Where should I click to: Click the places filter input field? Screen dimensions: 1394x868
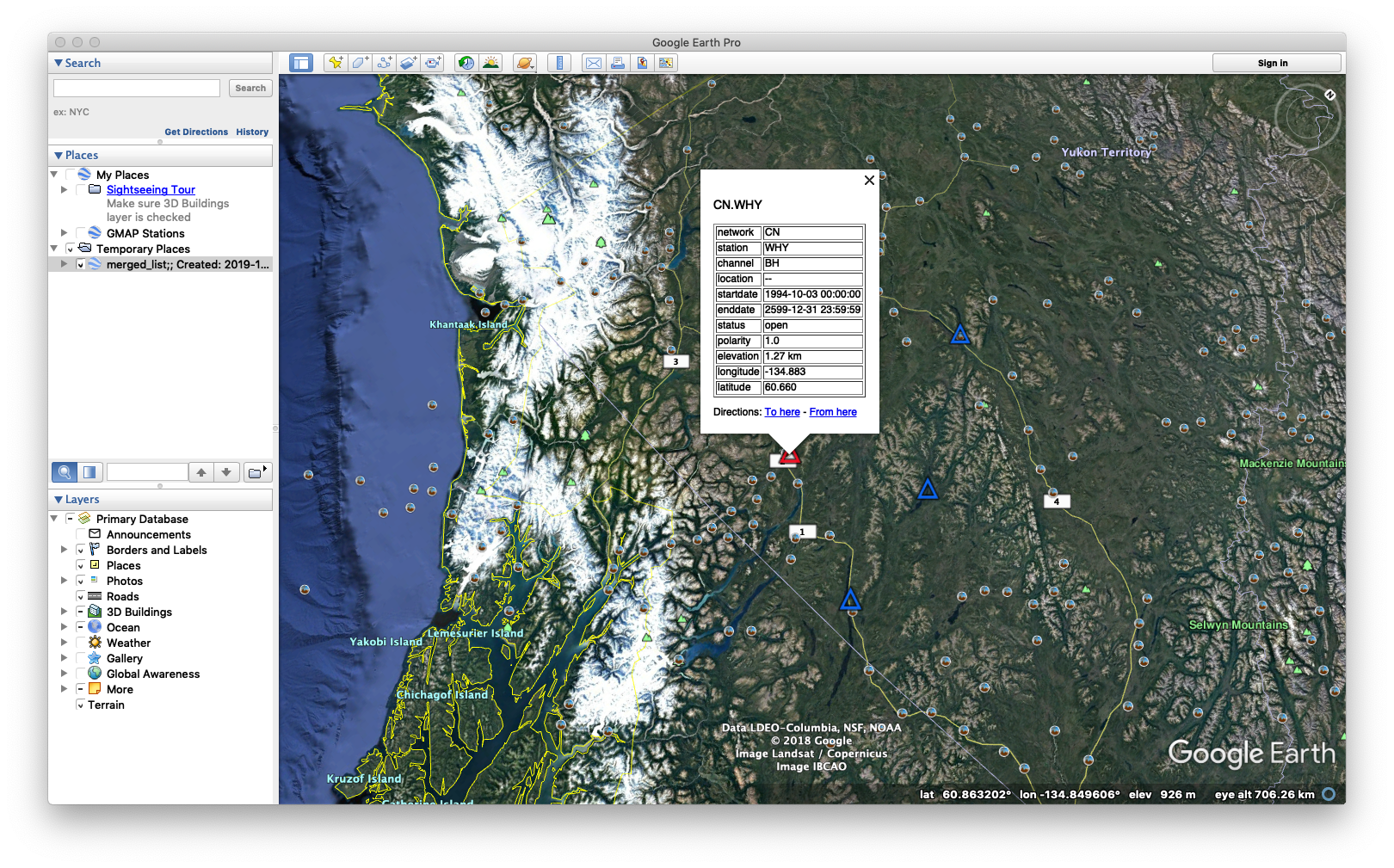pos(147,471)
